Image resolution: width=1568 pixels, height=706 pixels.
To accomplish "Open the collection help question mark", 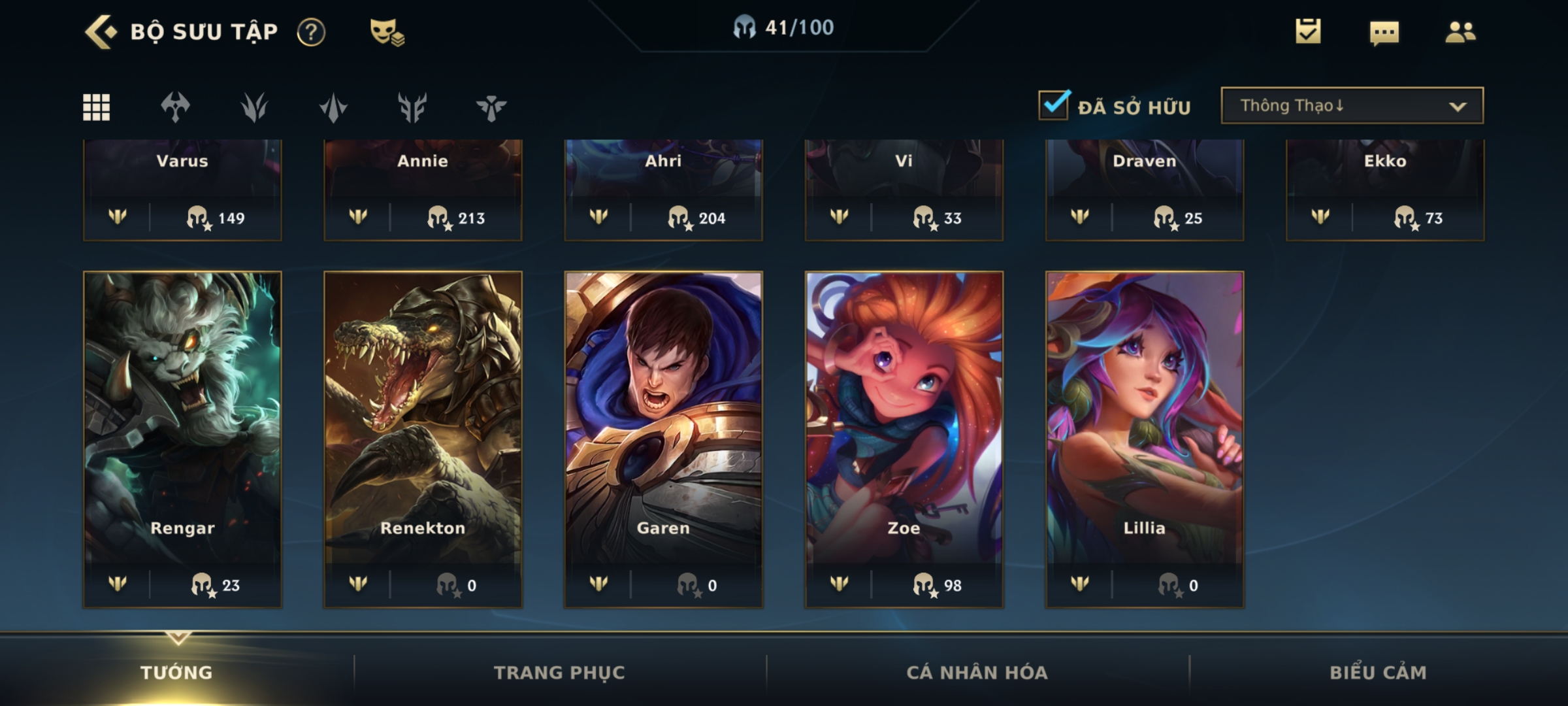I will 311,32.
